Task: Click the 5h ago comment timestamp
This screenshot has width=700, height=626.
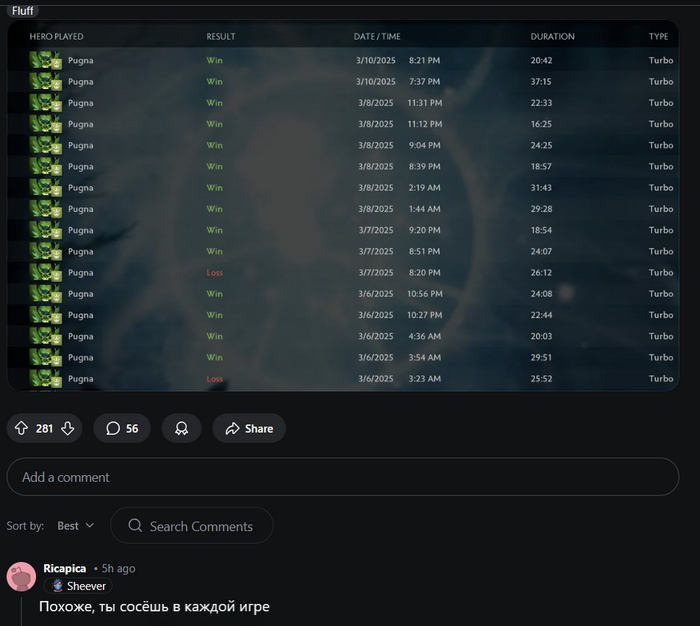Action: pos(118,568)
